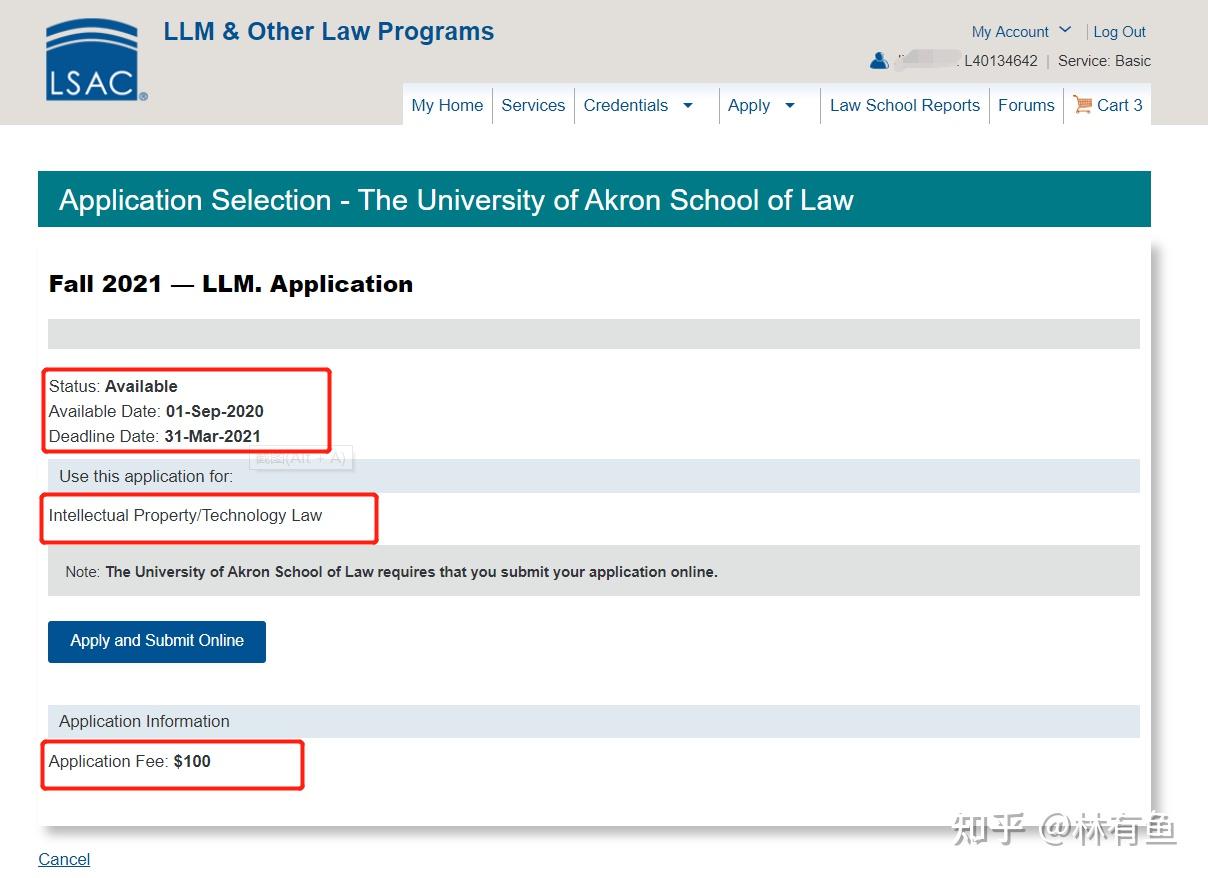This screenshot has width=1208, height=878.
Task: Switch to the My Home tab
Action: [x=447, y=104]
